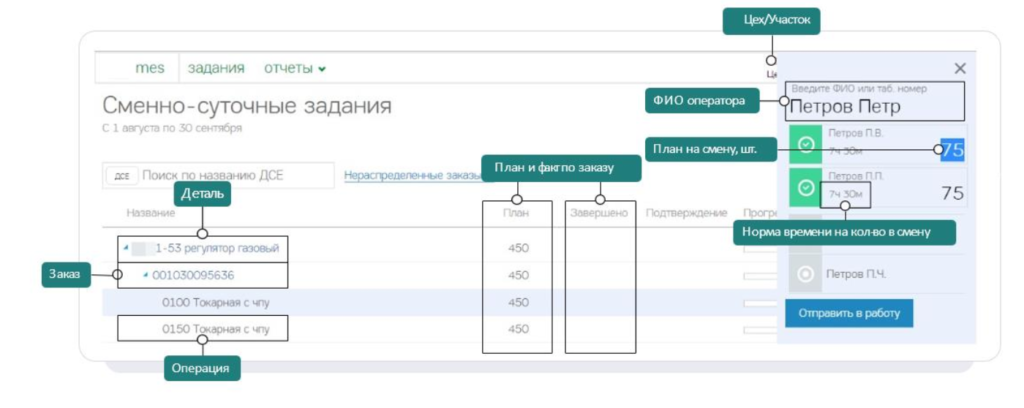Viewport: 1024px width, 408px height.
Task: Enable the gray circle for Петров П.Ч.
Action: pos(805,274)
